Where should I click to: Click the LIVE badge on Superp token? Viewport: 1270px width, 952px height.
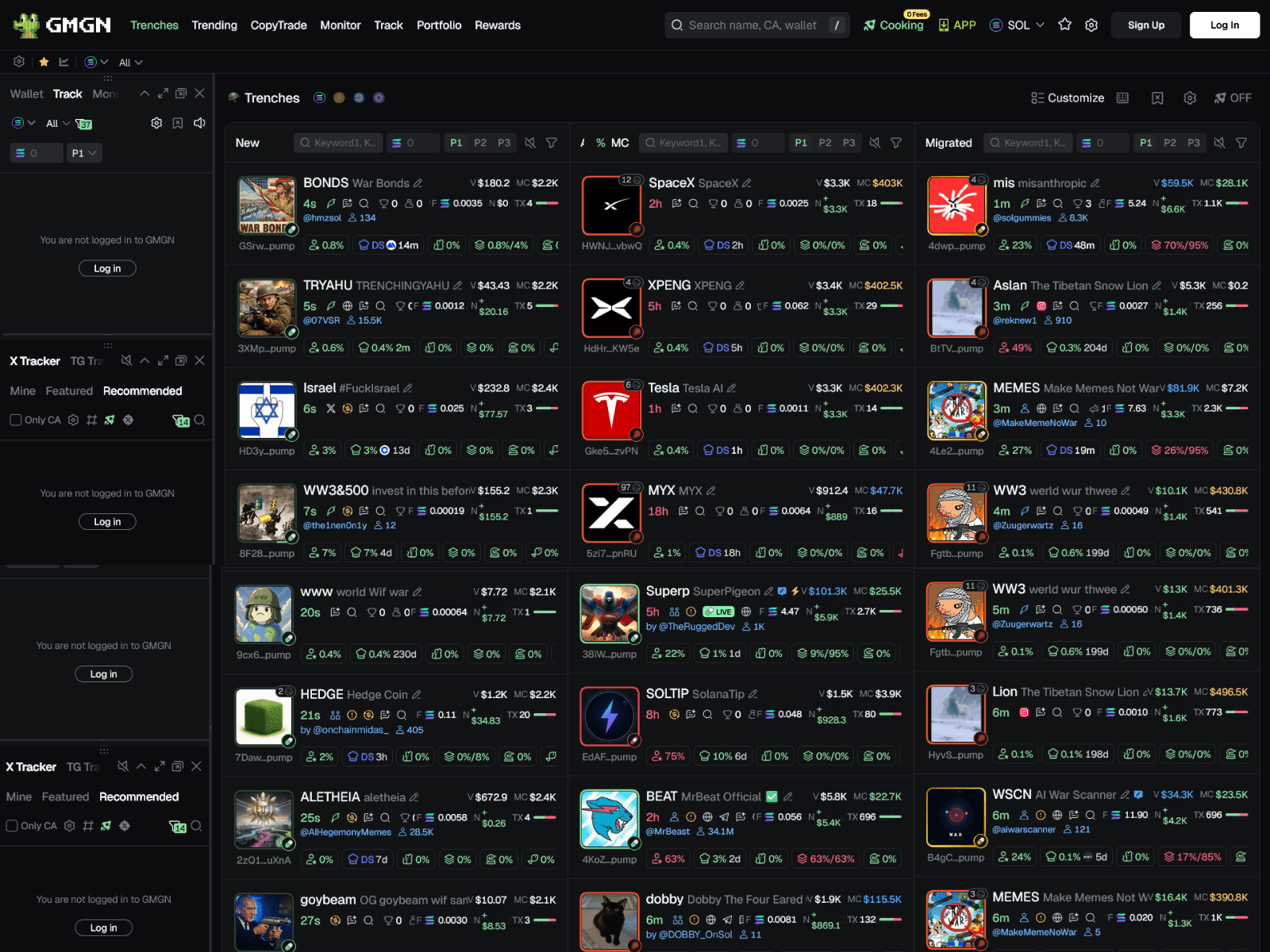[x=718, y=612]
